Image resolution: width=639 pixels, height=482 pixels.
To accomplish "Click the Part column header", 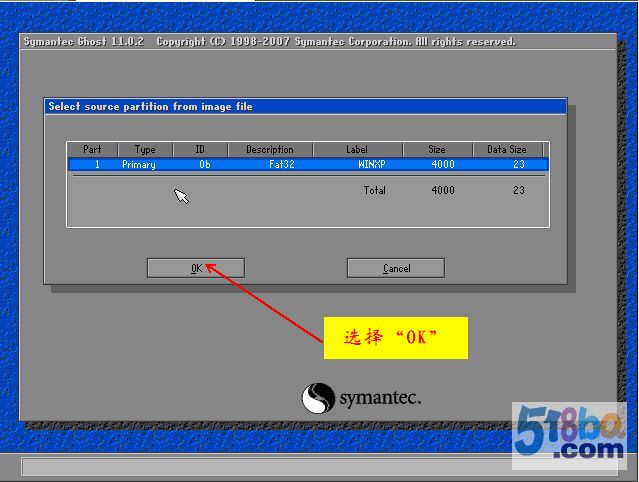I will pyautogui.click(x=93, y=150).
